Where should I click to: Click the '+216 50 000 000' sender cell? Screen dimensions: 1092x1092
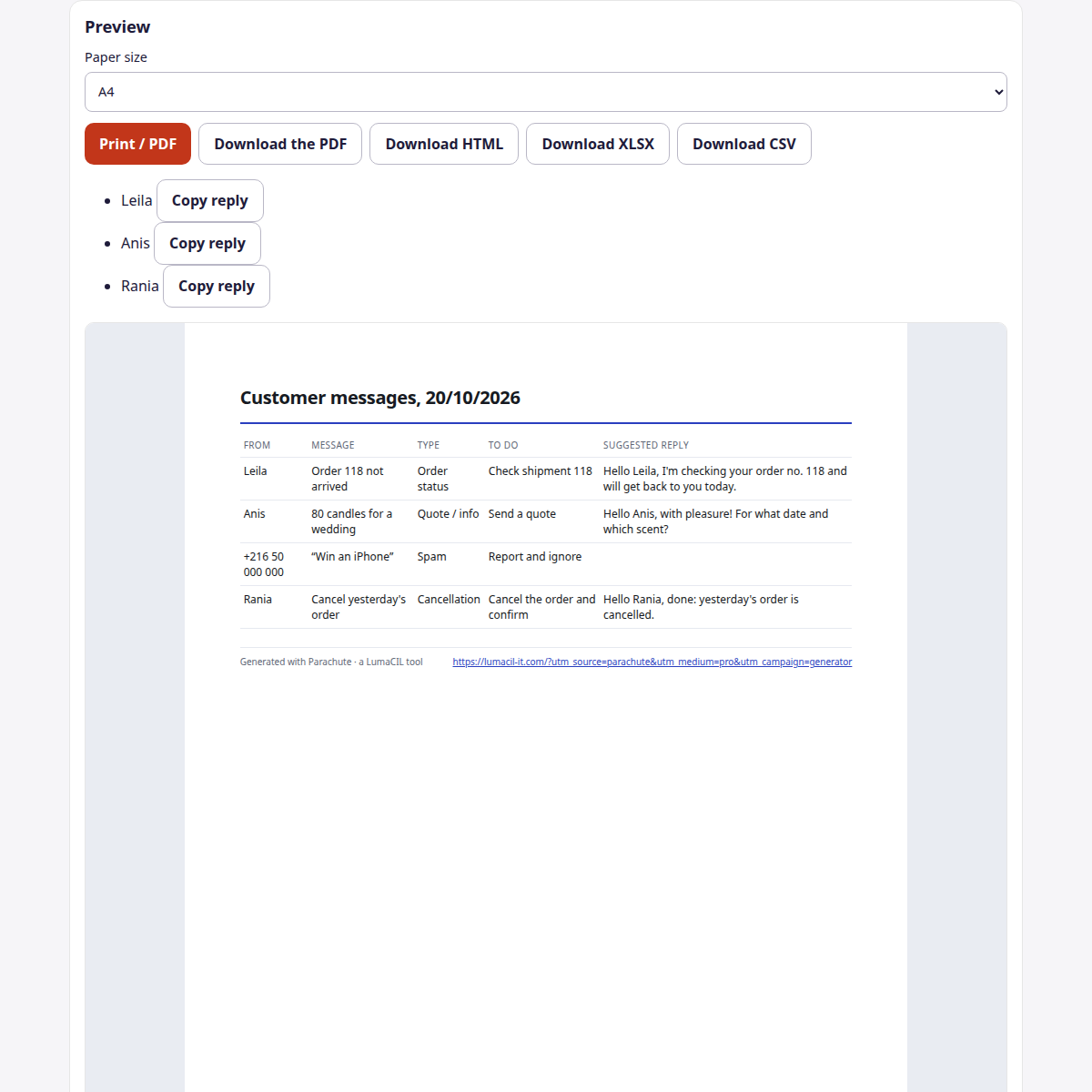(x=264, y=564)
